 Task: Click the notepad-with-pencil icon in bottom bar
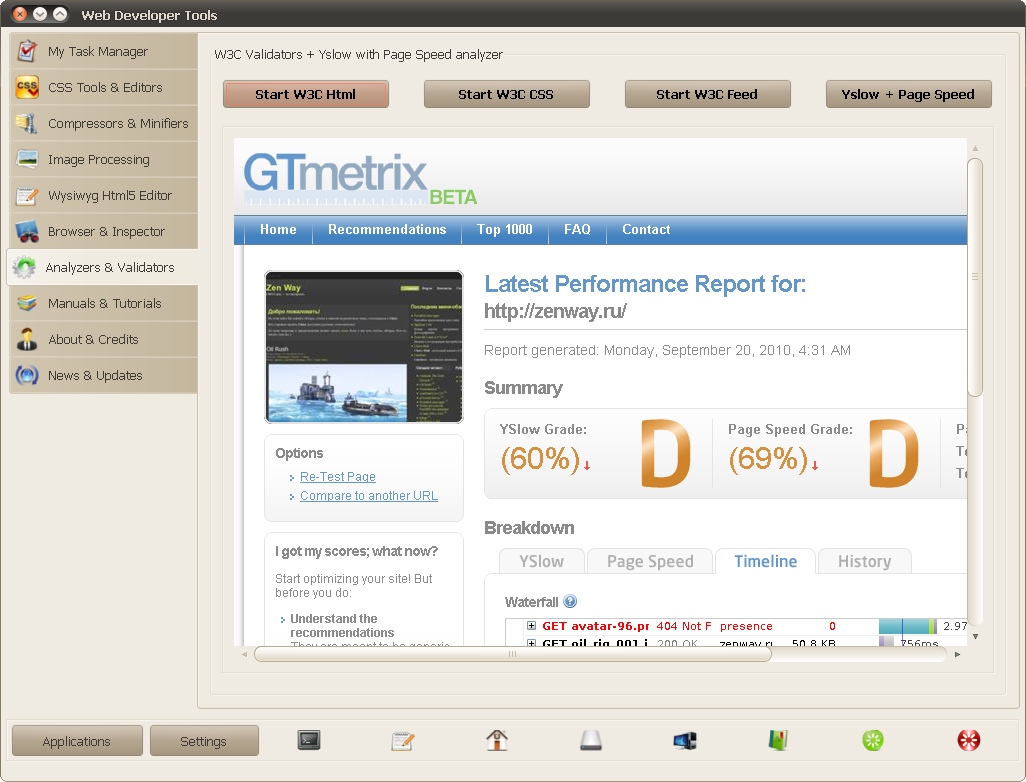pyautogui.click(x=403, y=741)
